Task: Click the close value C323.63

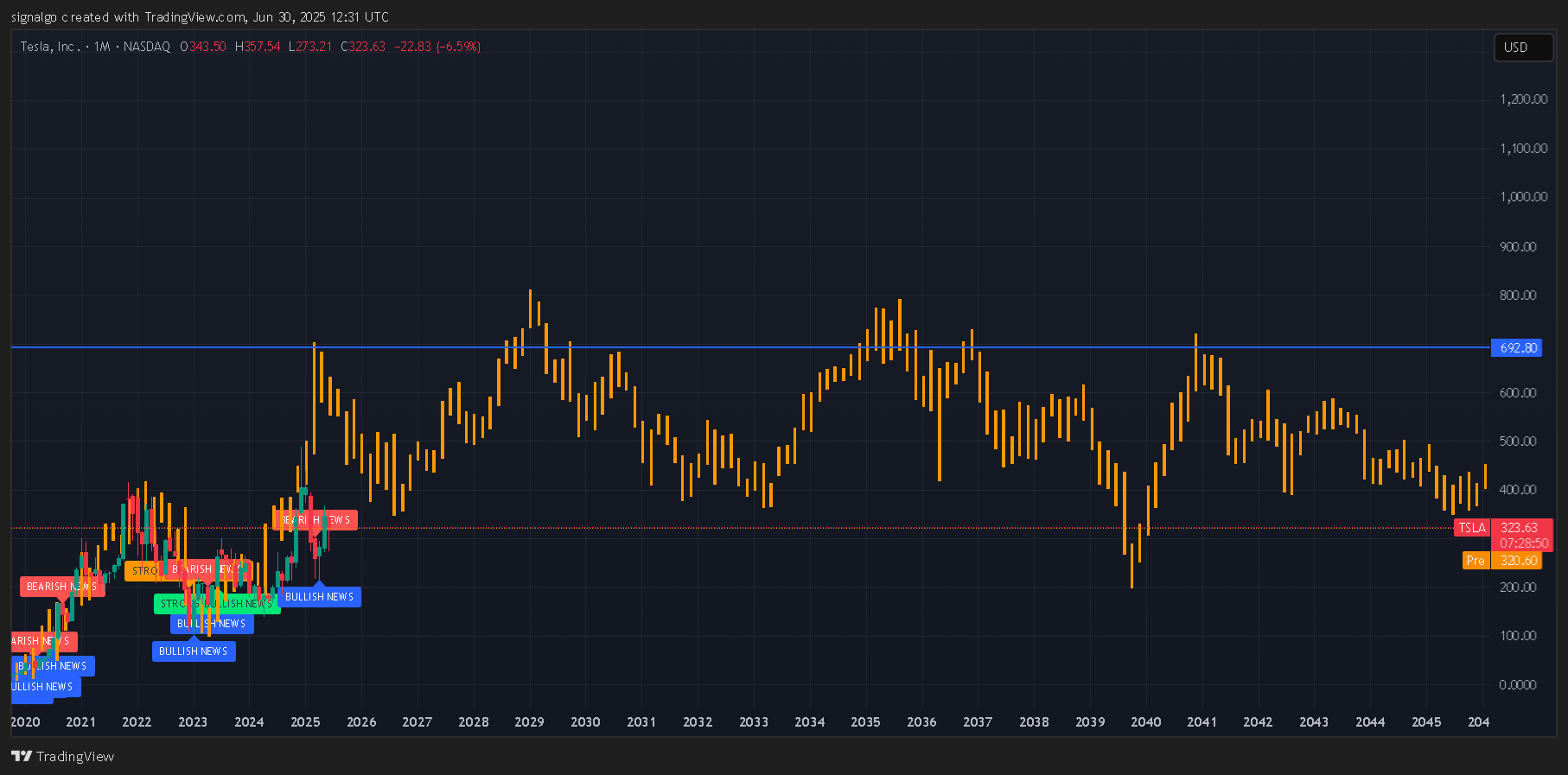Action: [363, 47]
